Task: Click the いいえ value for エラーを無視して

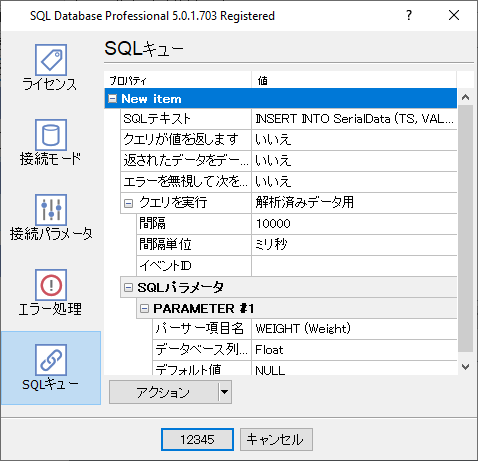Action: tap(354, 182)
